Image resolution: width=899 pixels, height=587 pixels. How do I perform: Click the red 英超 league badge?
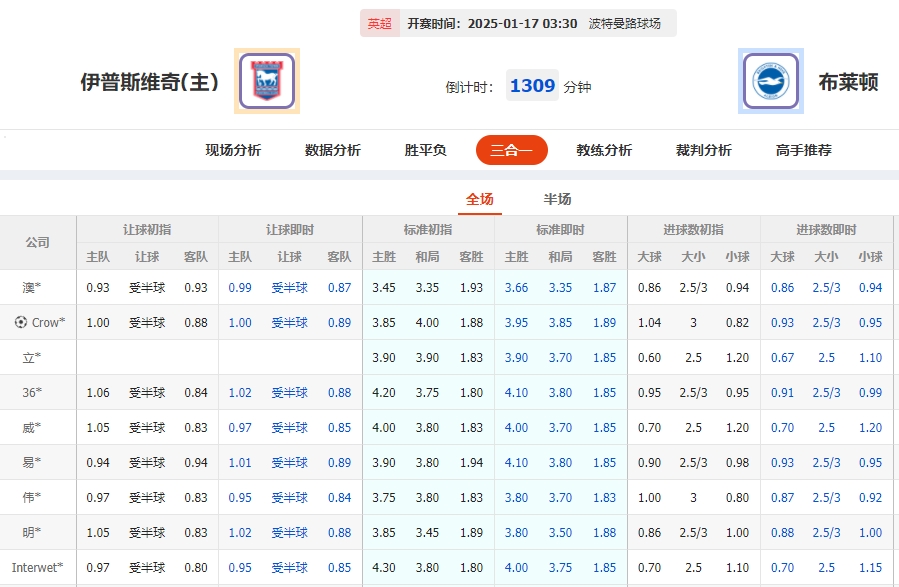pyautogui.click(x=379, y=20)
